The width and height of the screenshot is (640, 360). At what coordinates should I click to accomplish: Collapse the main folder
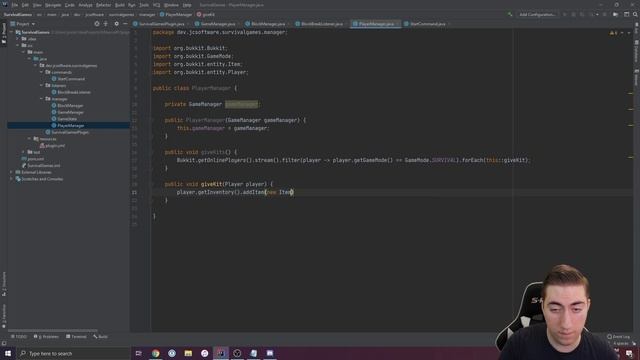24,52
